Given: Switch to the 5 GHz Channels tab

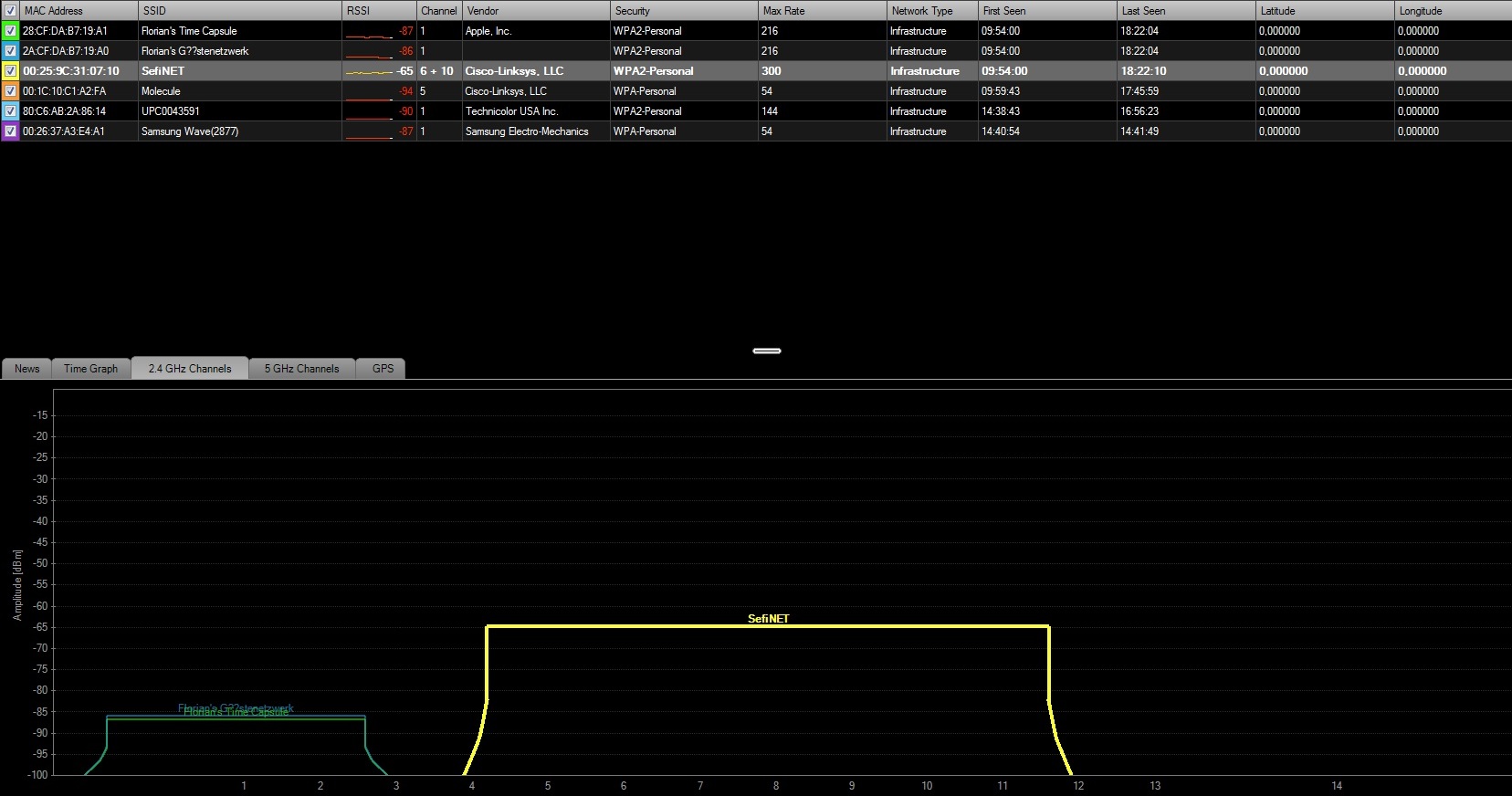Looking at the screenshot, I should tap(301, 369).
